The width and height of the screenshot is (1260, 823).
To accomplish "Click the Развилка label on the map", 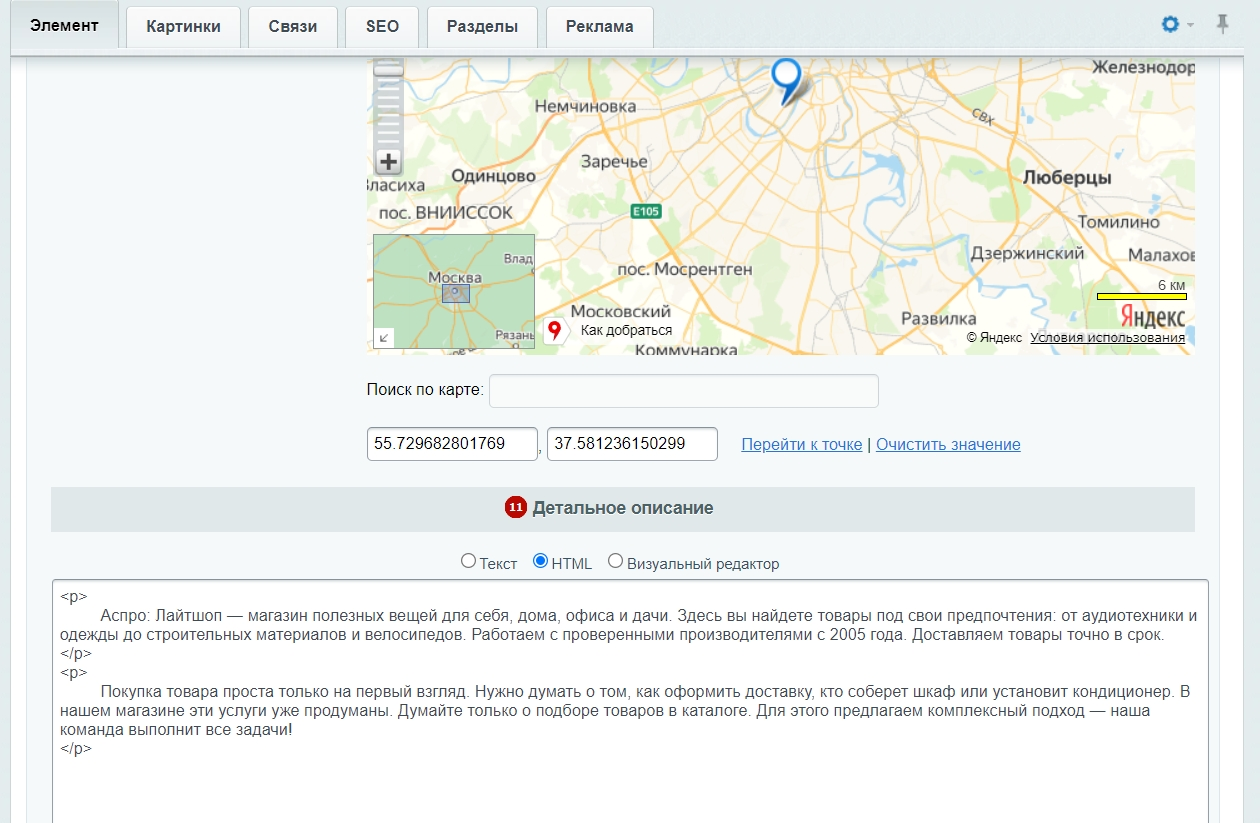I will coord(938,318).
